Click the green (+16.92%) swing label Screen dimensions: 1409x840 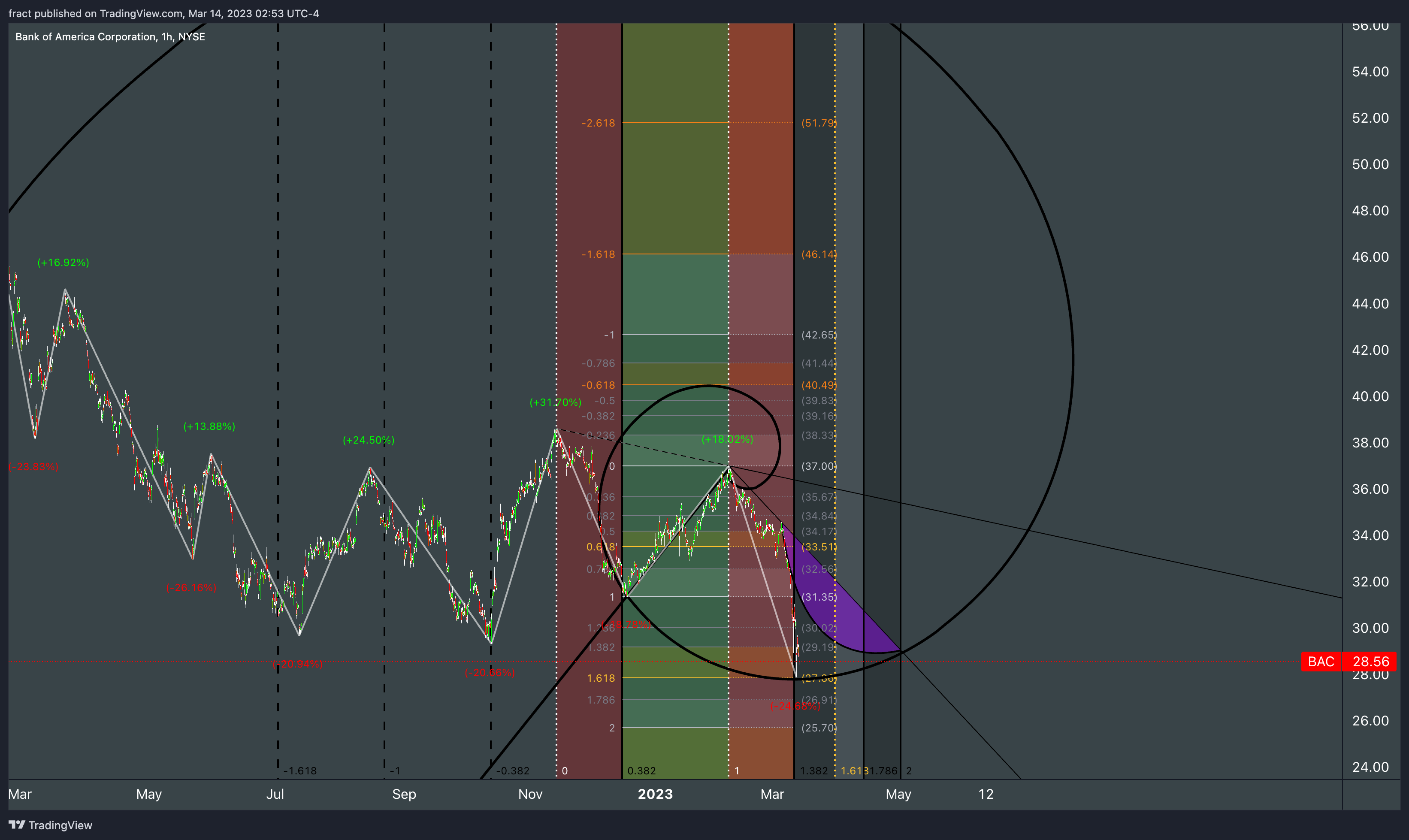[x=63, y=262]
